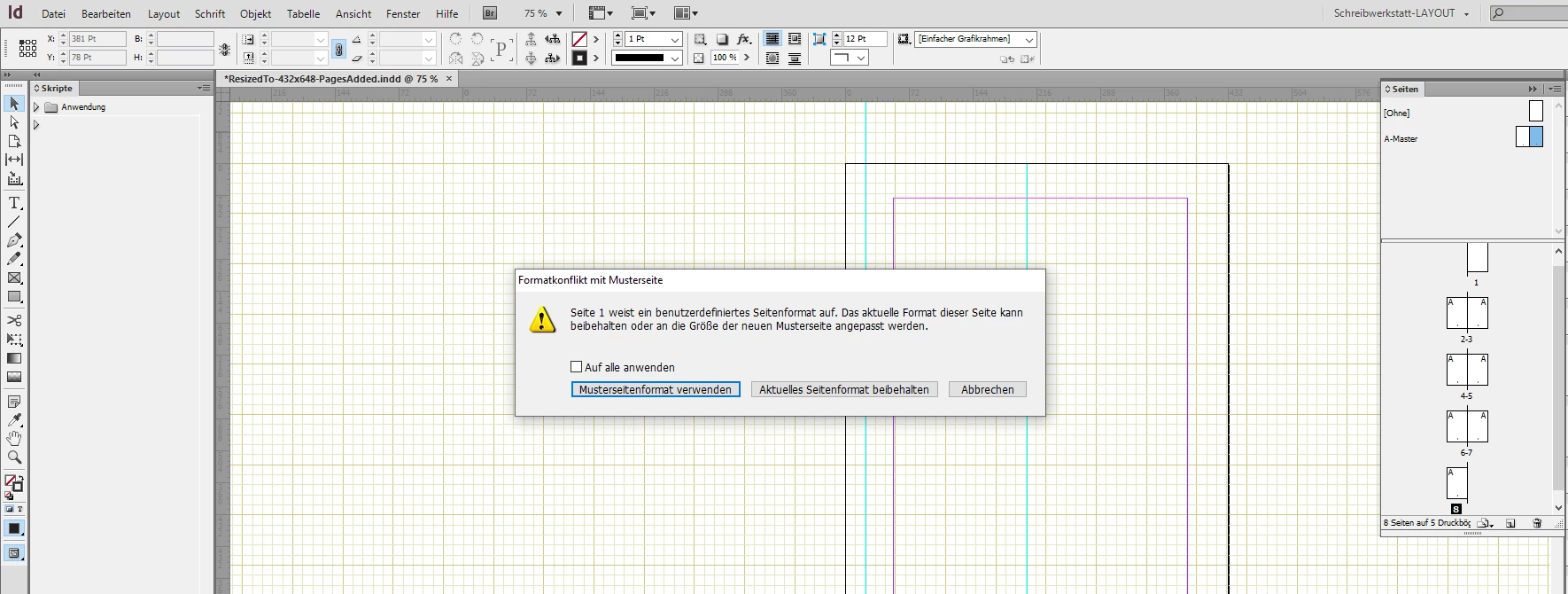Image resolution: width=1568 pixels, height=594 pixels.
Task: Open the Layout menu
Action: [x=164, y=13]
